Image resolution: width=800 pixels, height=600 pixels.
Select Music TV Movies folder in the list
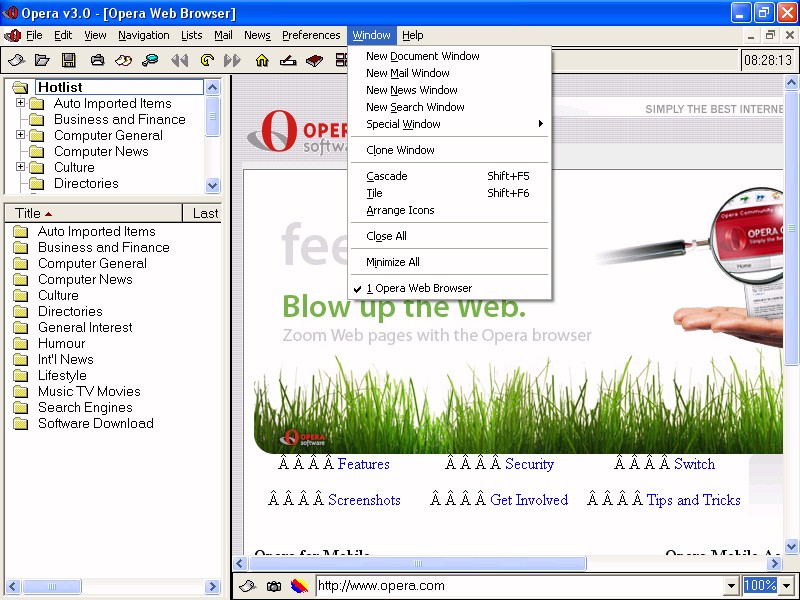89,391
